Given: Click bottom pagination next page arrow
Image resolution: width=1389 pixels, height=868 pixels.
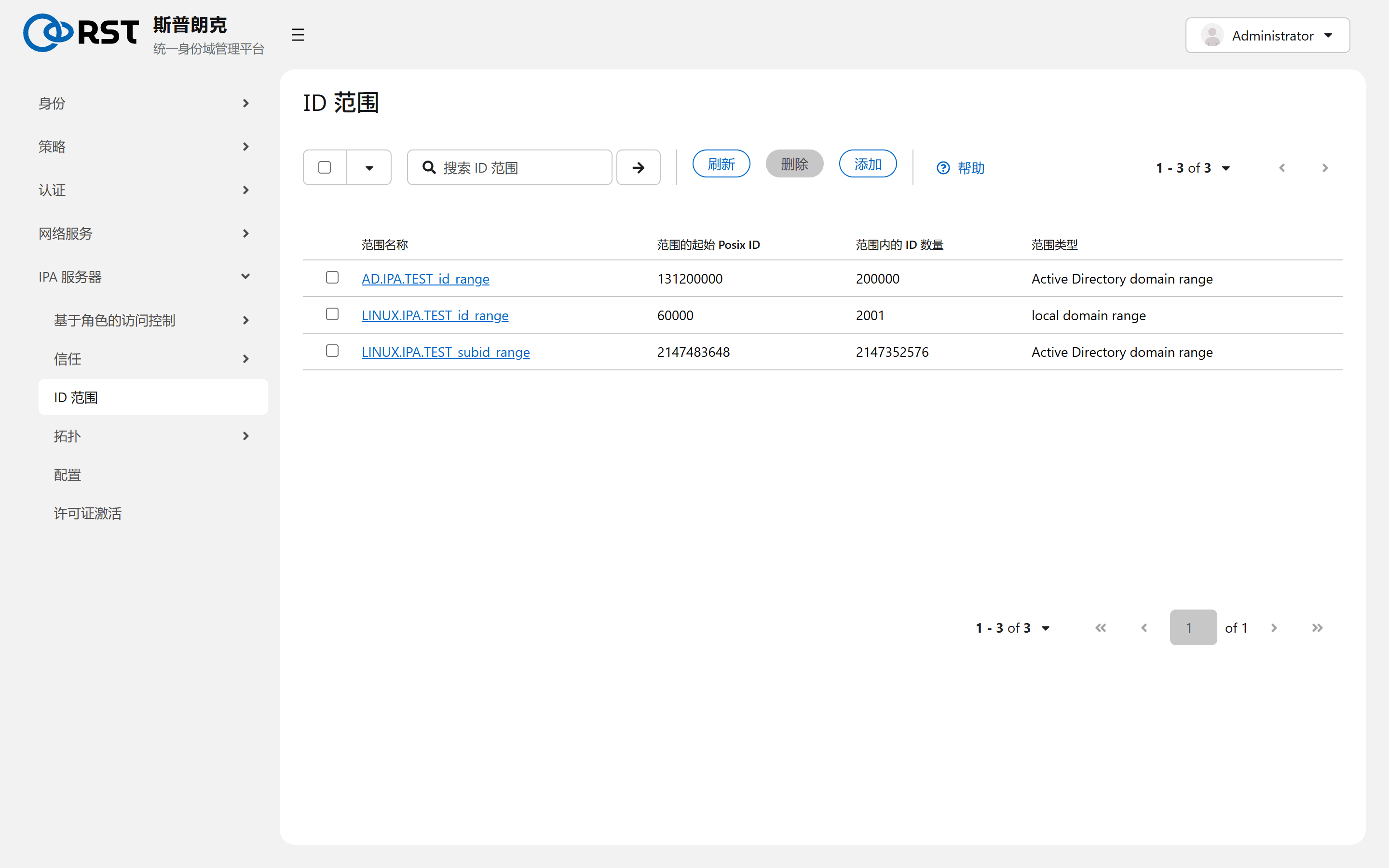Looking at the screenshot, I should click(x=1274, y=627).
